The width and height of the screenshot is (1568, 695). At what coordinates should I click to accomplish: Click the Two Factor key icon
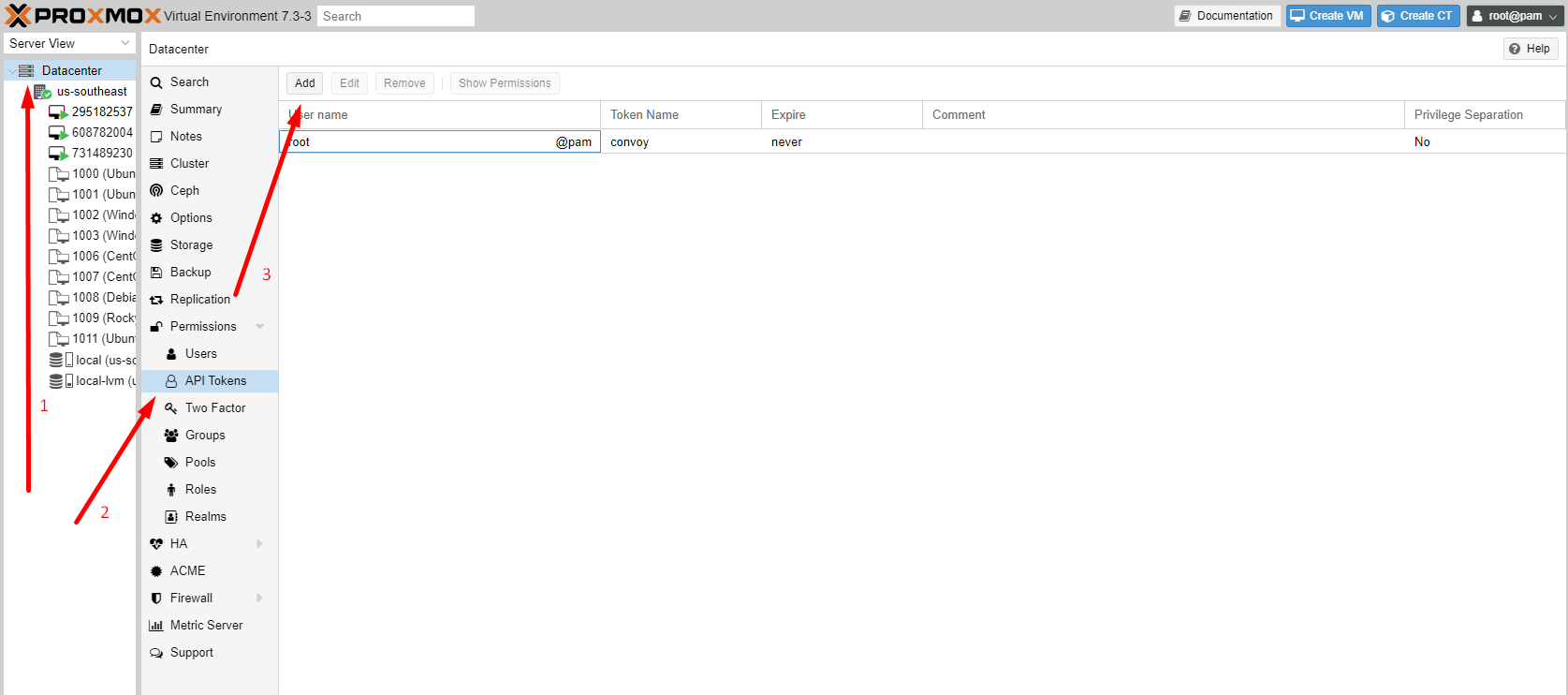click(x=171, y=408)
